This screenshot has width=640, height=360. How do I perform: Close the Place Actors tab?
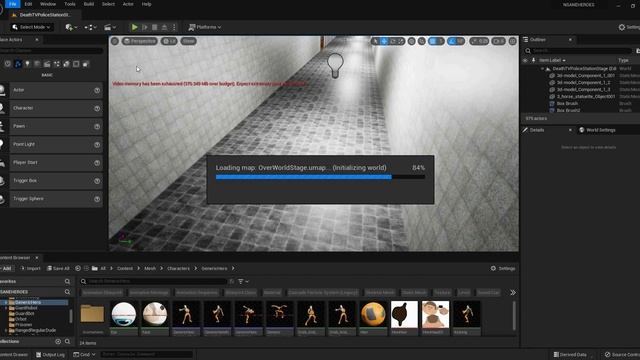pos(37,40)
